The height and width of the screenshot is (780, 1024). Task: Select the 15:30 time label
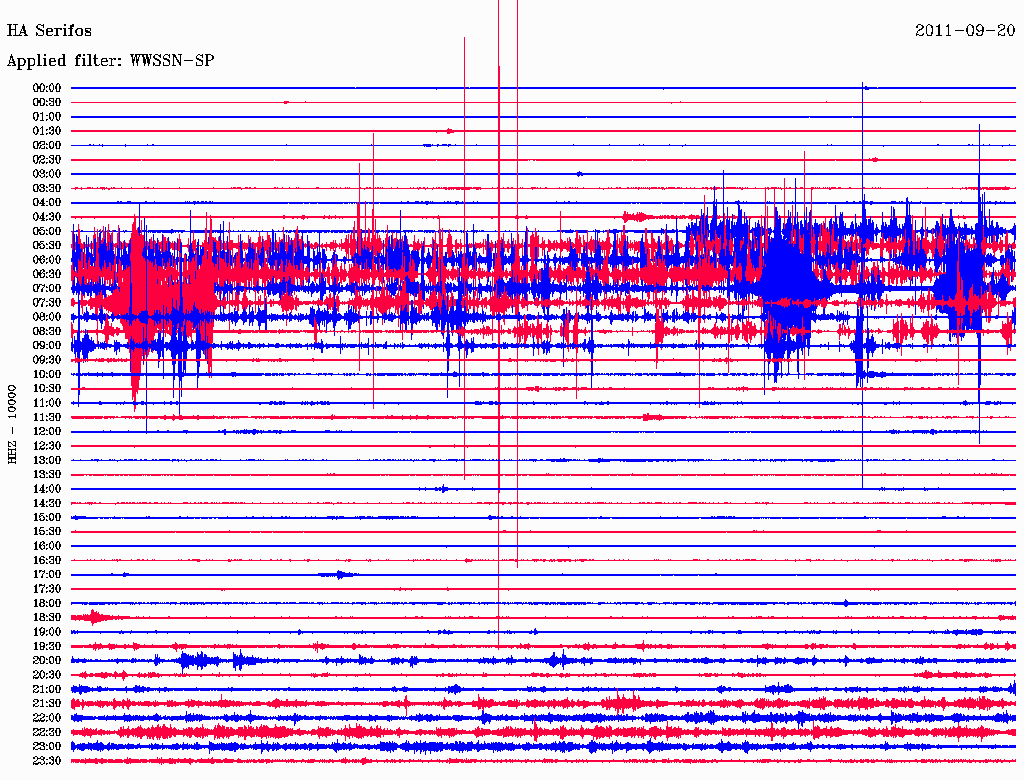click(x=47, y=532)
